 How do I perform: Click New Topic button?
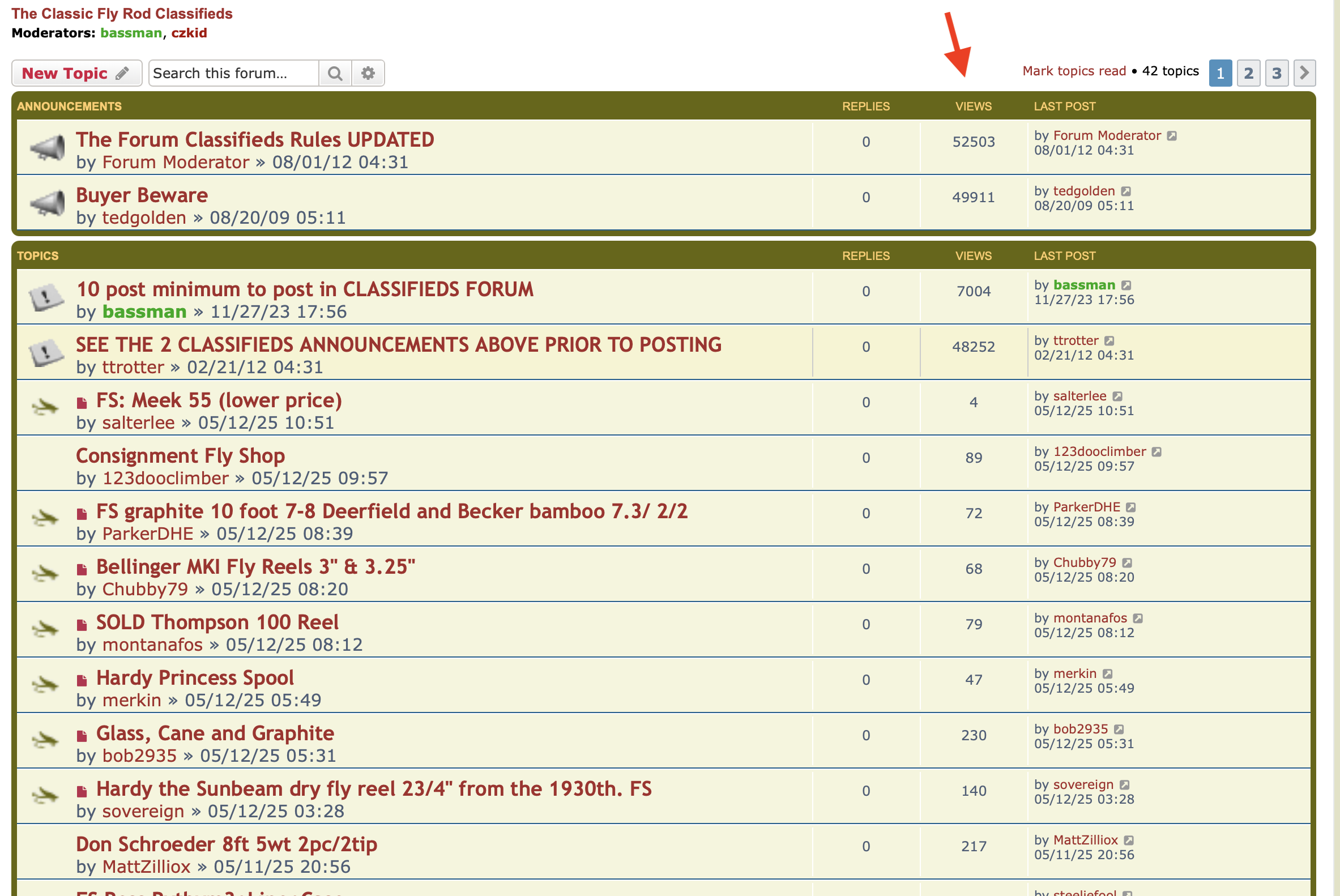coord(76,73)
